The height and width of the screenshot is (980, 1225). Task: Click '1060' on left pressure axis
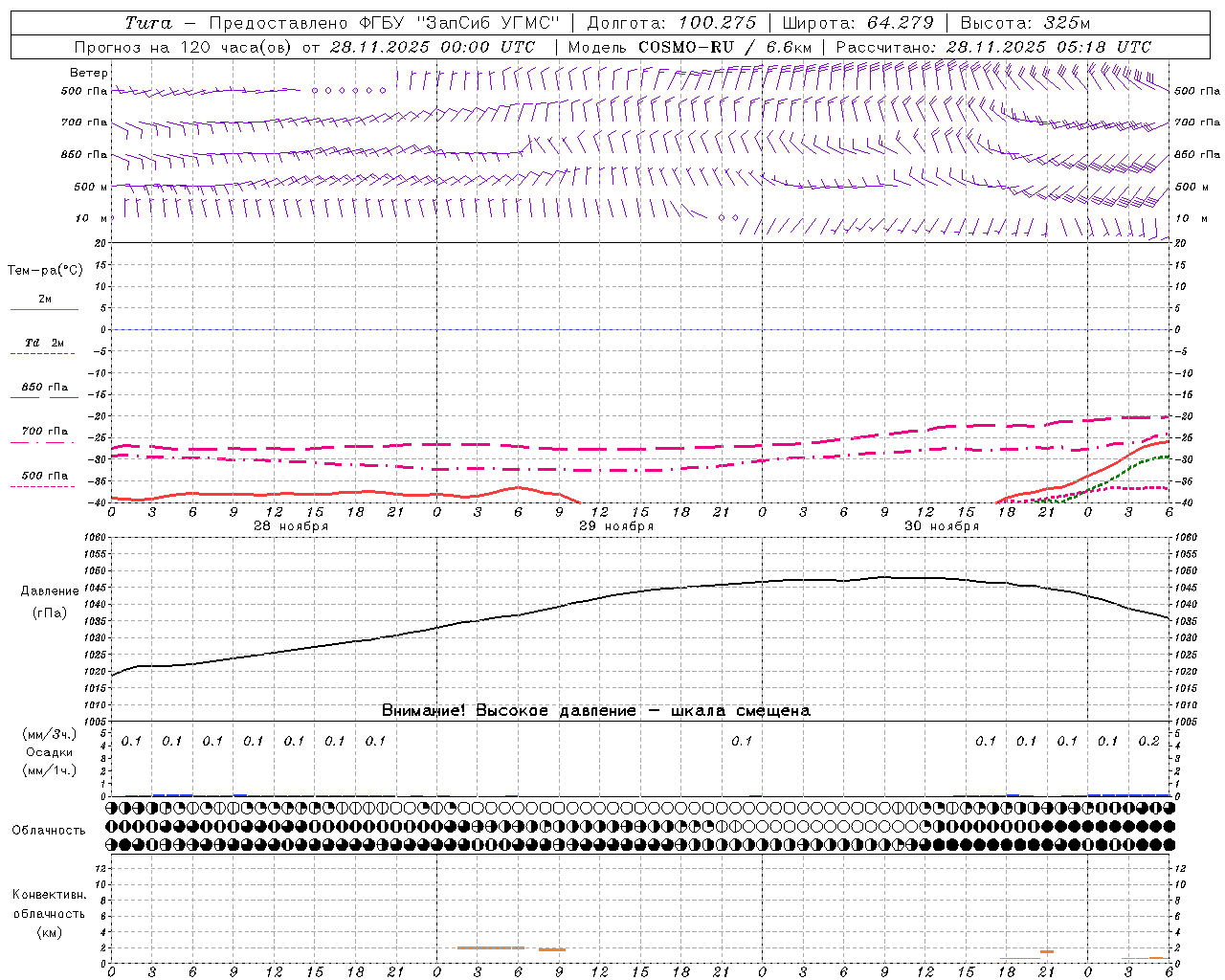pyautogui.click(x=96, y=538)
